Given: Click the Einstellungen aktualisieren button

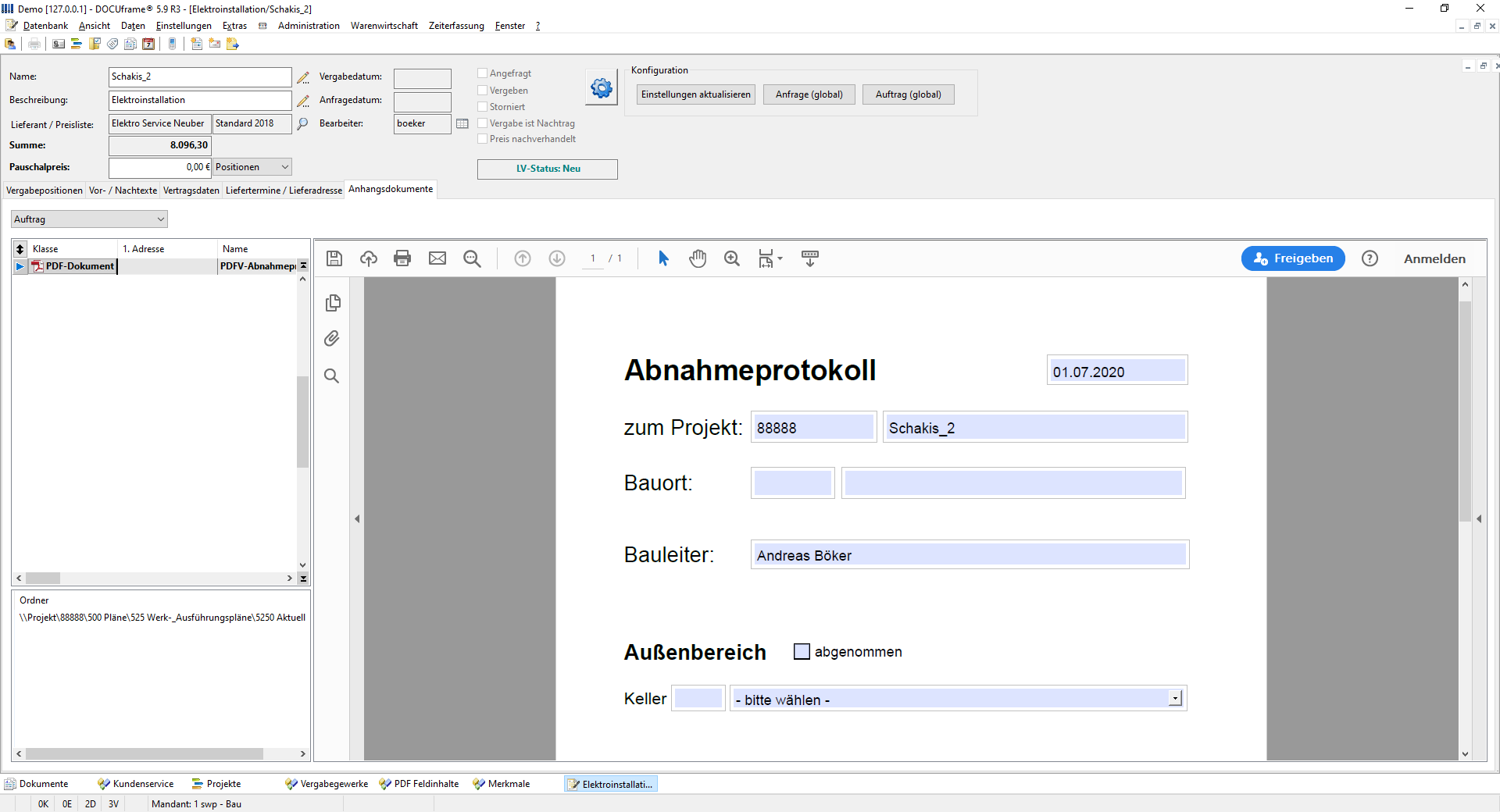Looking at the screenshot, I should tap(696, 94).
